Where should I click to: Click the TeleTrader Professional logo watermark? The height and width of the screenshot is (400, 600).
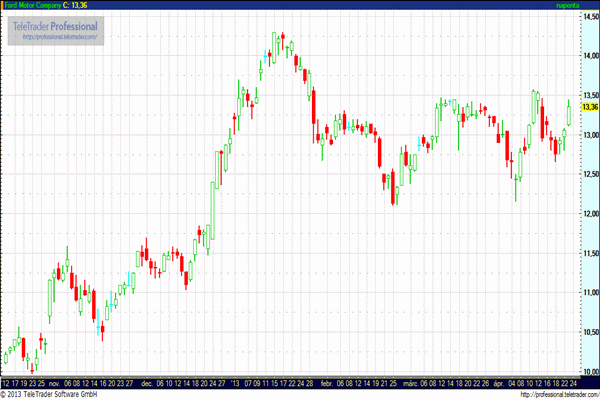pyautogui.click(x=55, y=25)
